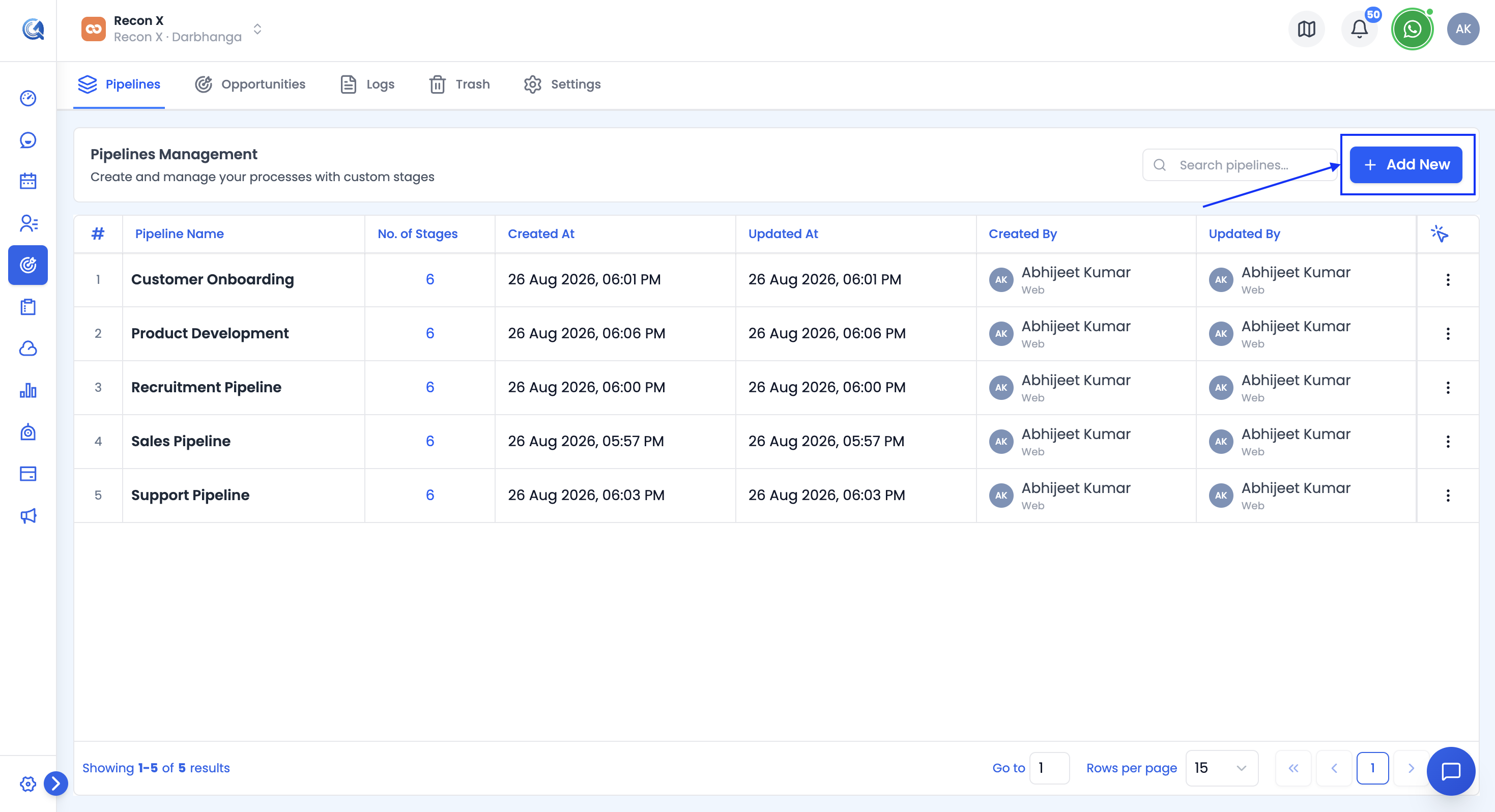Screen dimensions: 1495x812
Task: Click Created At date of Recruitment Pipeline, 06:00 PM
Action: click(586, 387)
